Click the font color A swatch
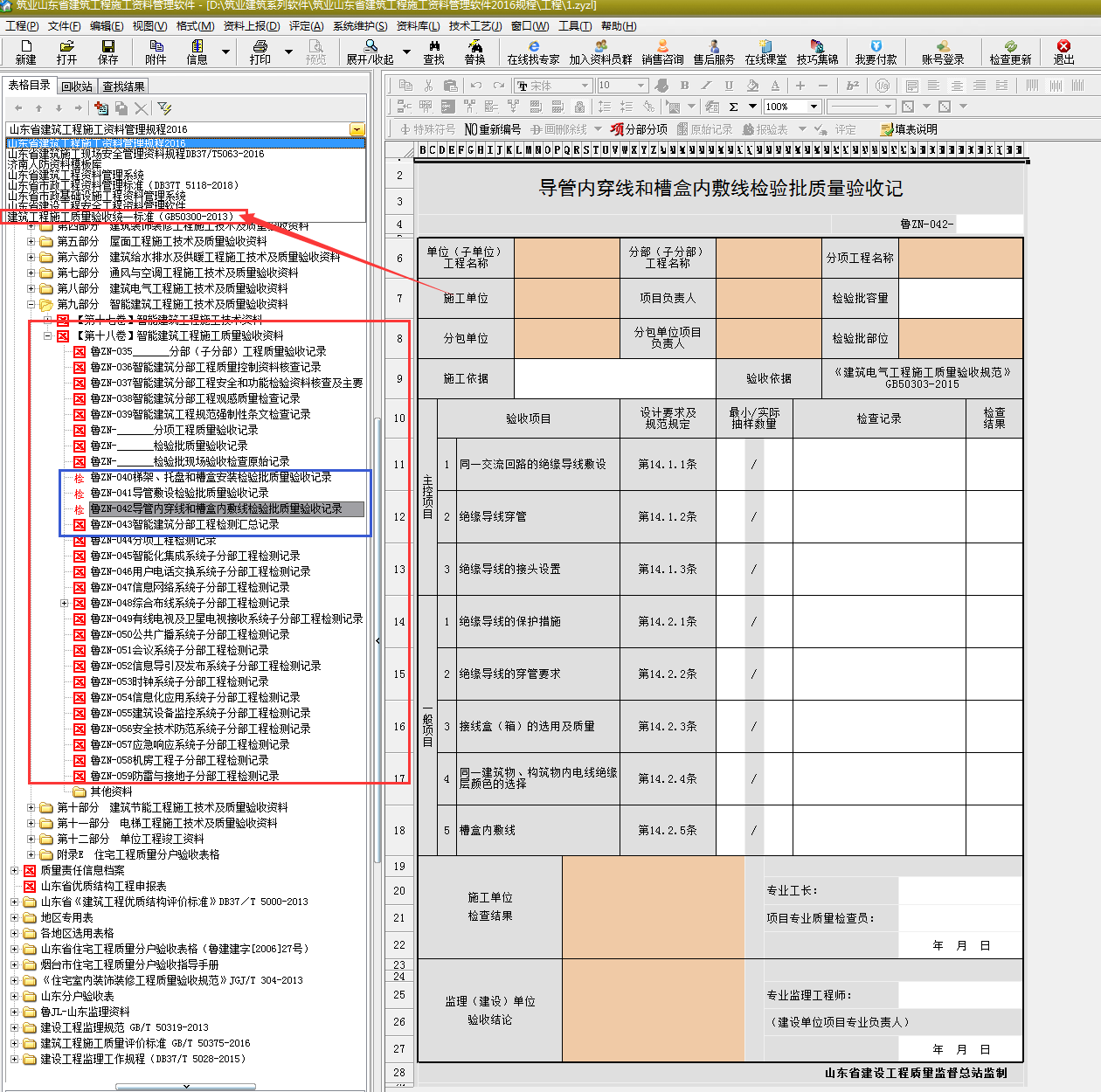Image resolution: width=1101 pixels, height=1092 pixels. point(775,86)
